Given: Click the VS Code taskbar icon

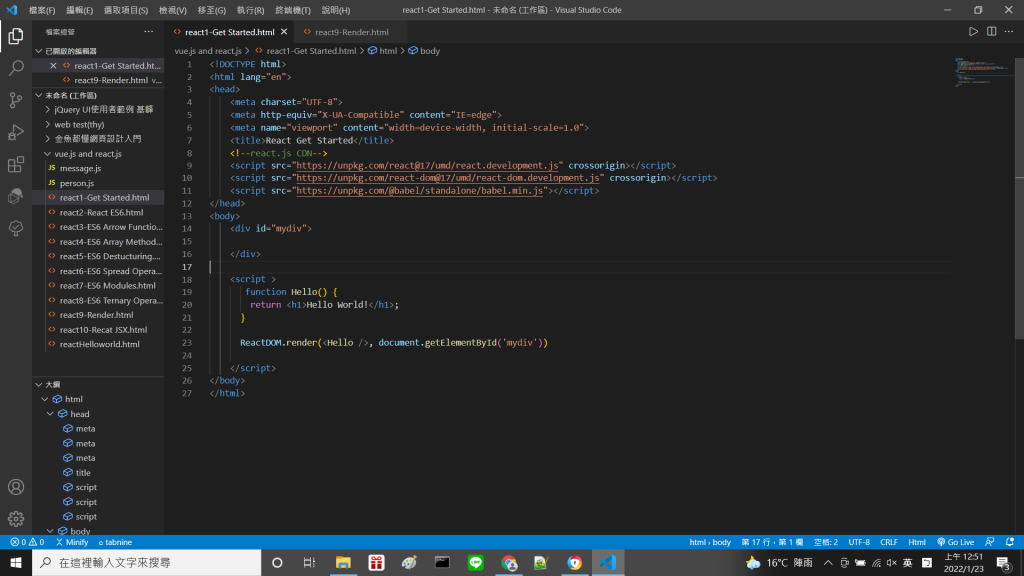Looking at the screenshot, I should click(608, 562).
